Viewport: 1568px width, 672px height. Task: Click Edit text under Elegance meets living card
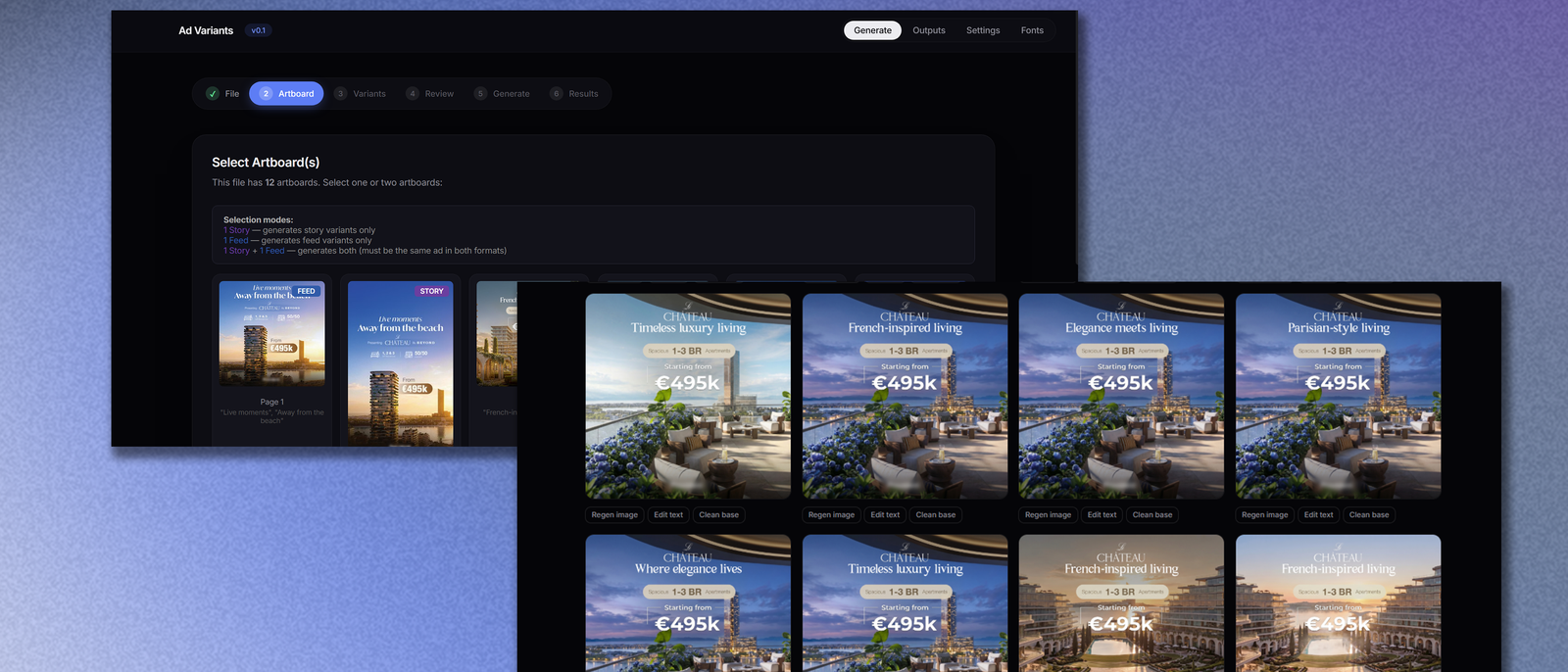[x=1102, y=514]
